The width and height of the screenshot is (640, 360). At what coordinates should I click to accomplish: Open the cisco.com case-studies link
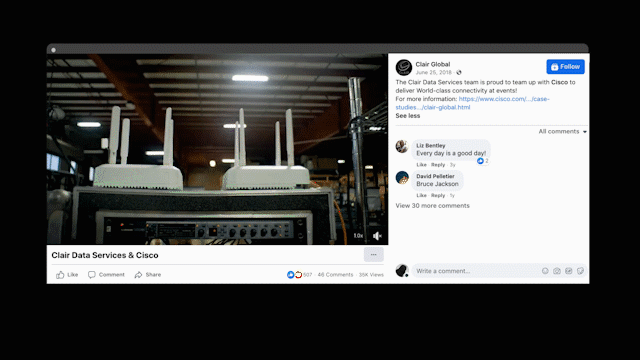472,103
